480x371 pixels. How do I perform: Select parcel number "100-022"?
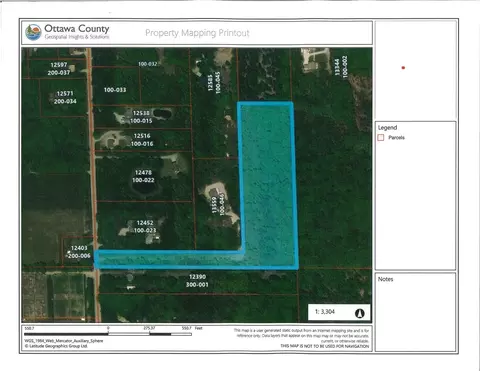tap(143, 180)
